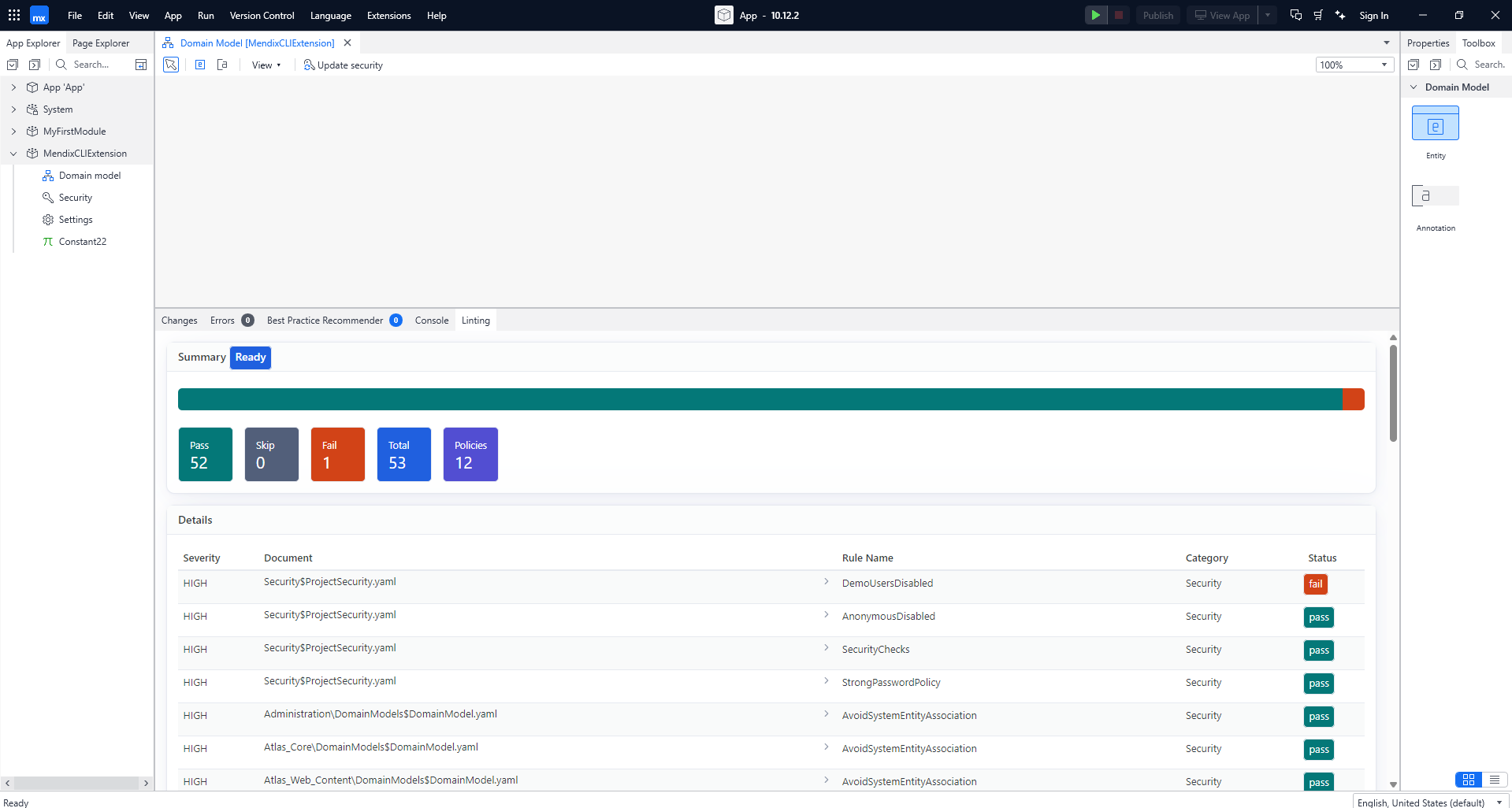Click the Update security icon

[309, 65]
